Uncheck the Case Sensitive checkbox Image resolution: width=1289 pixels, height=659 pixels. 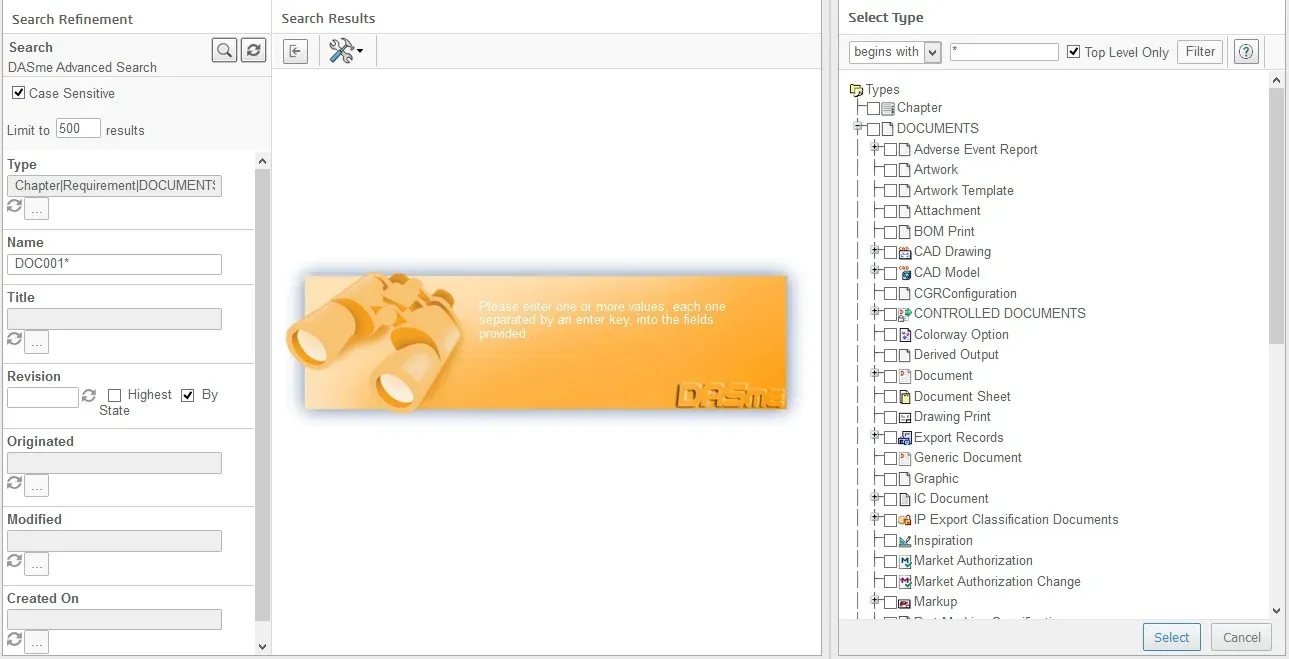coord(18,93)
